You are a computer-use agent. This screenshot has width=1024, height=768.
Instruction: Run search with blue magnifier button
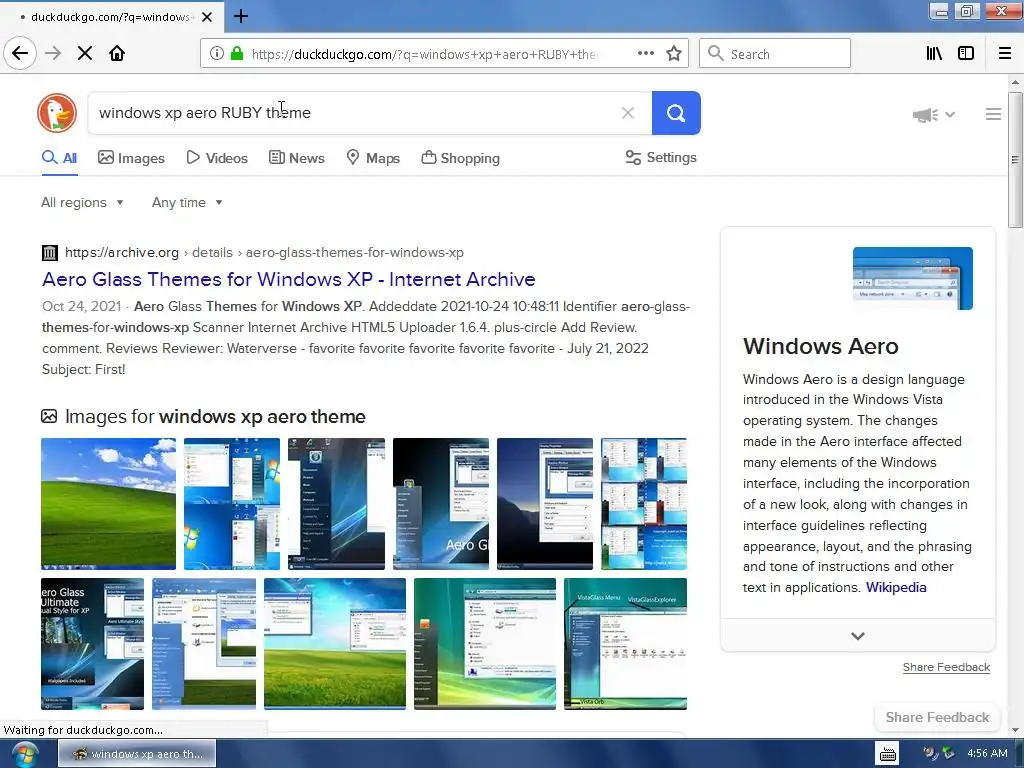click(x=676, y=113)
